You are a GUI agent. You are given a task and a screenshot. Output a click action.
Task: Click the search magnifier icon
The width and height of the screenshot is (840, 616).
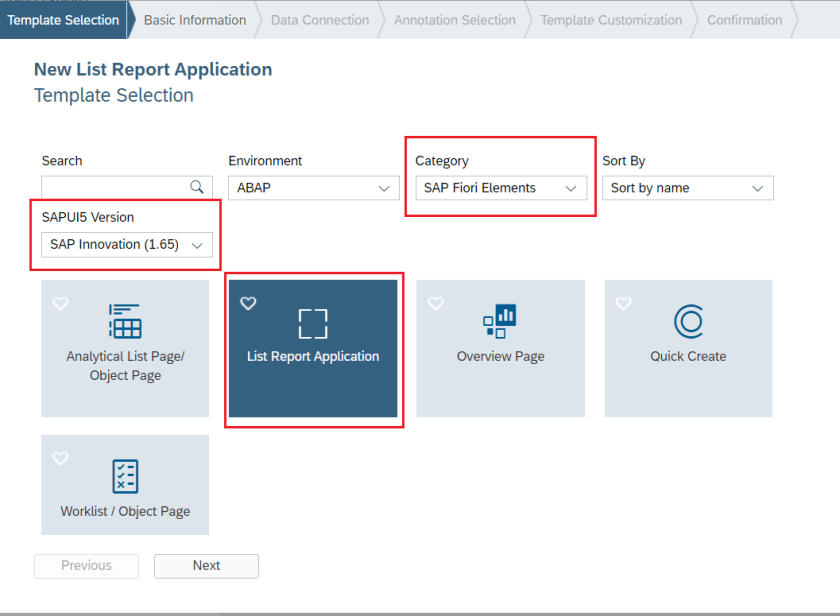(x=197, y=187)
